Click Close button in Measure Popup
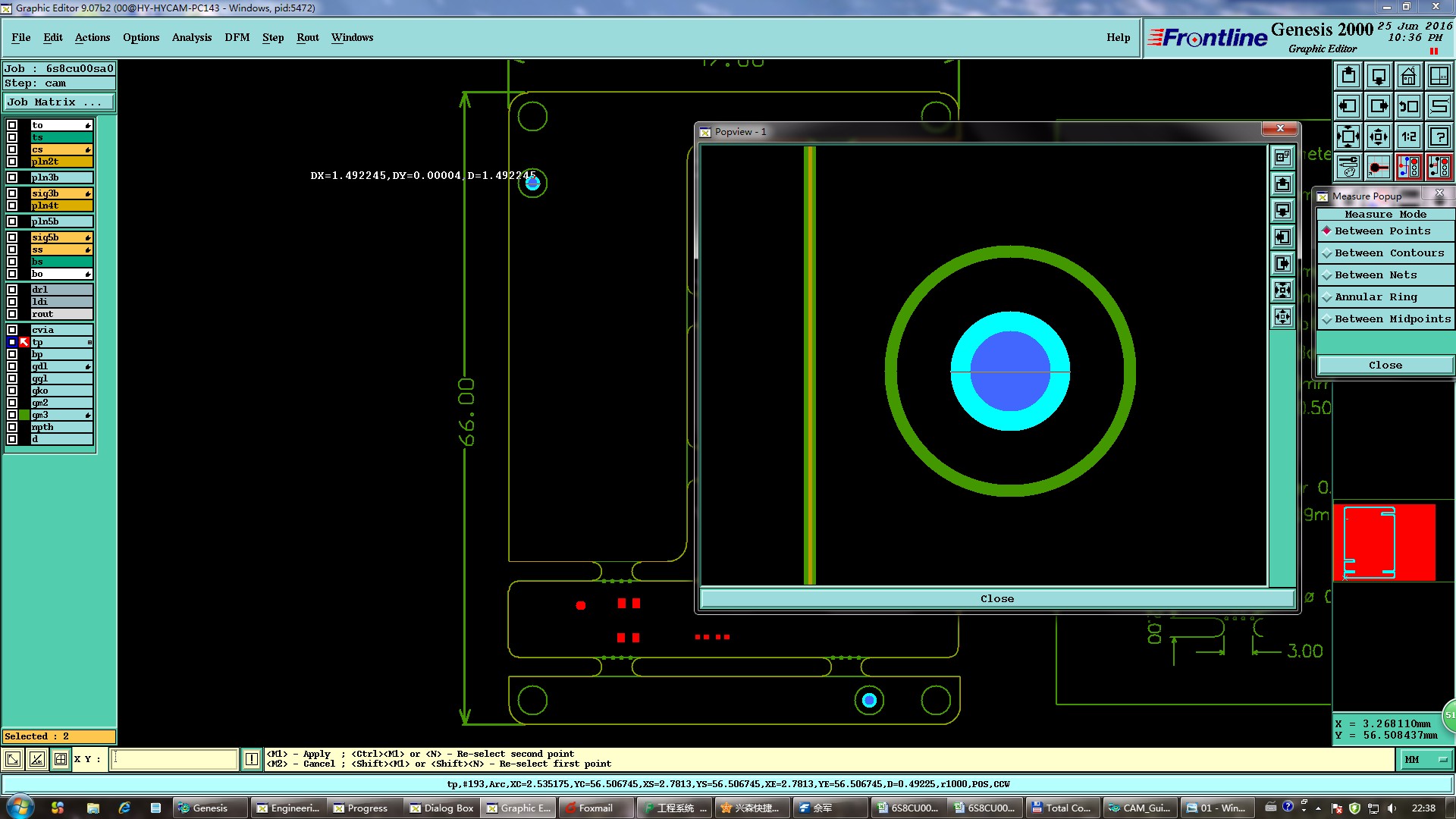1456x819 pixels. click(x=1385, y=366)
